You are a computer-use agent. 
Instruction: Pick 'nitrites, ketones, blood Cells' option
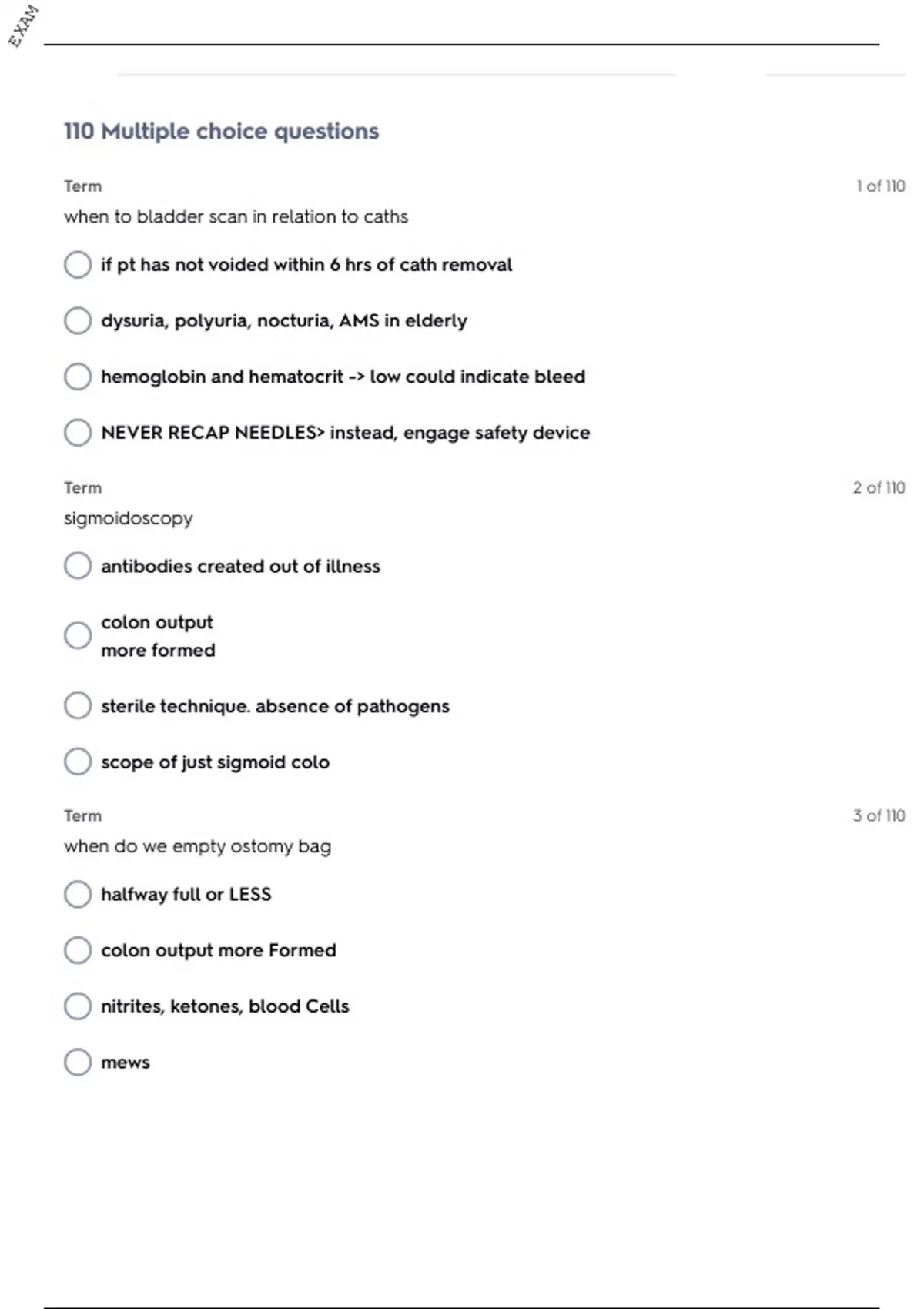click(x=78, y=1006)
